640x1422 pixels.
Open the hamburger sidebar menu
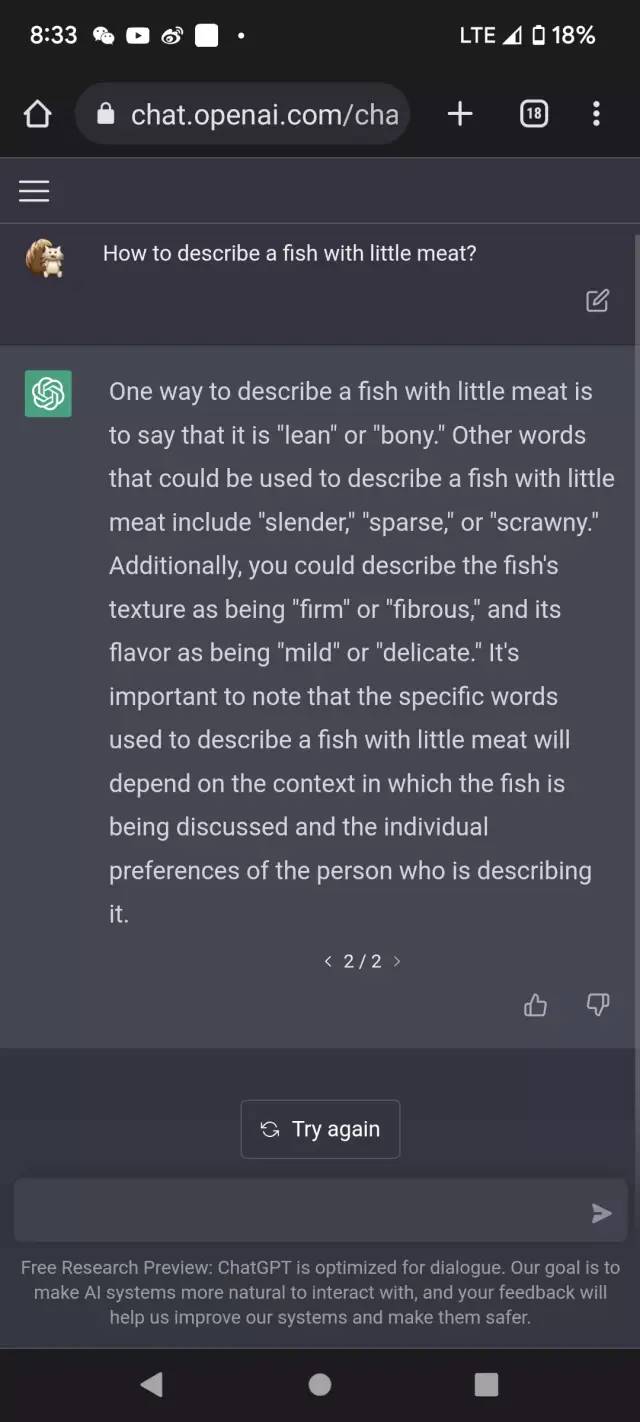34,191
